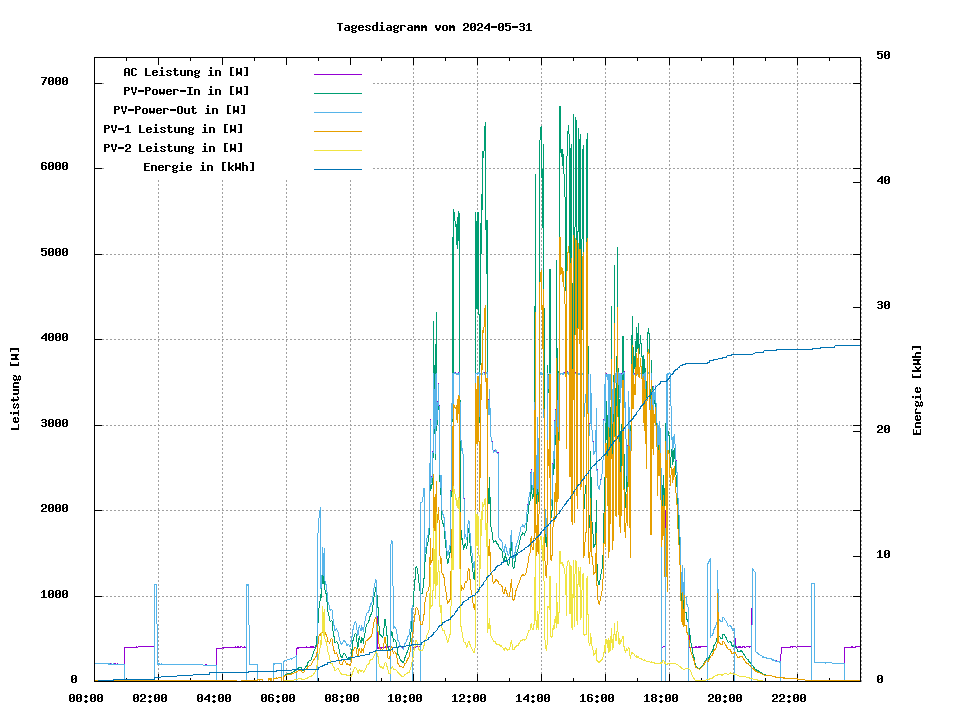Select the AC Leistung legend label
The width and height of the screenshot is (960, 720).
pyautogui.click(x=186, y=72)
